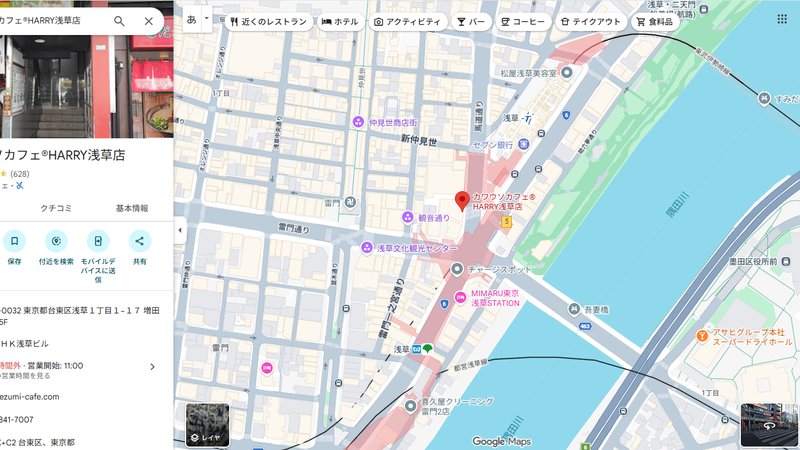Expand the opening hours chevron
Screen dimensions: 800x450
tap(152, 366)
